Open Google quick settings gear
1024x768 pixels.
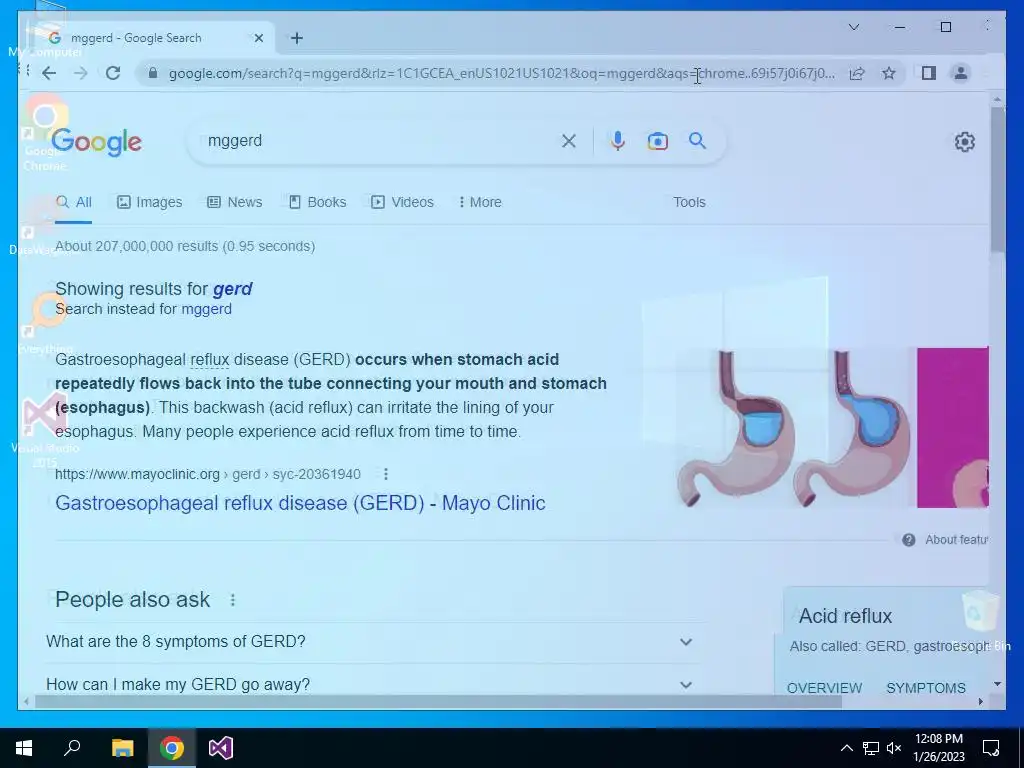pyautogui.click(x=965, y=142)
